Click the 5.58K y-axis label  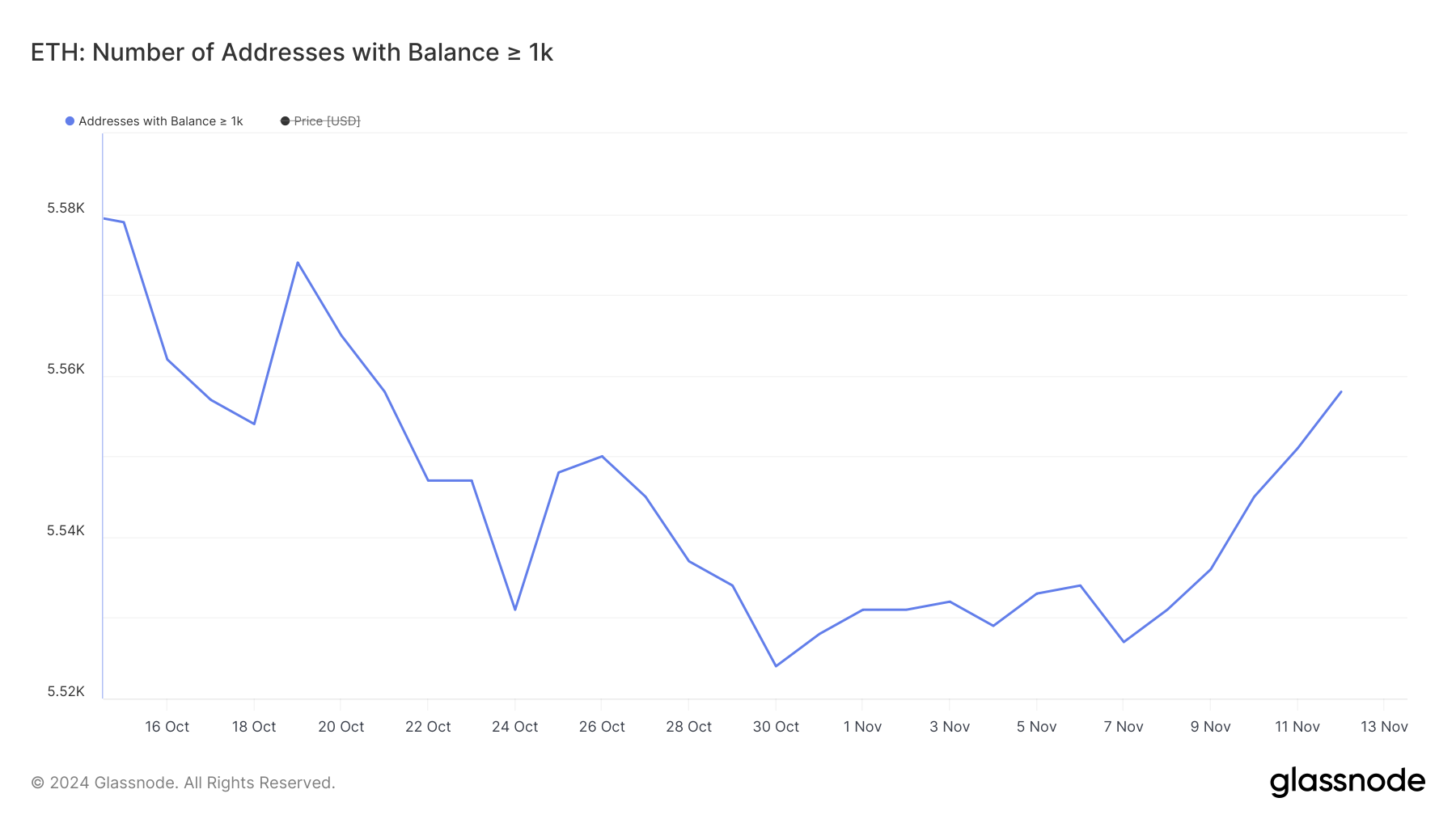pos(66,209)
